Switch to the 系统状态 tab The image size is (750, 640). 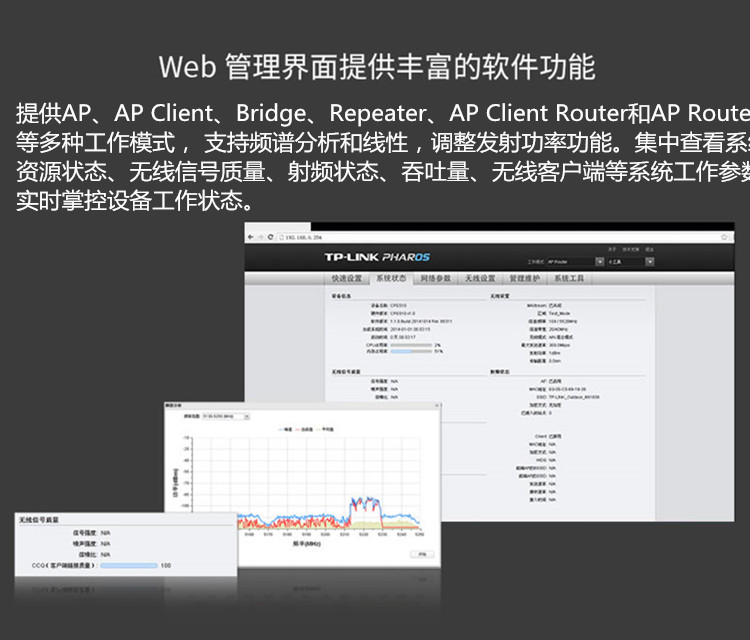click(391, 278)
